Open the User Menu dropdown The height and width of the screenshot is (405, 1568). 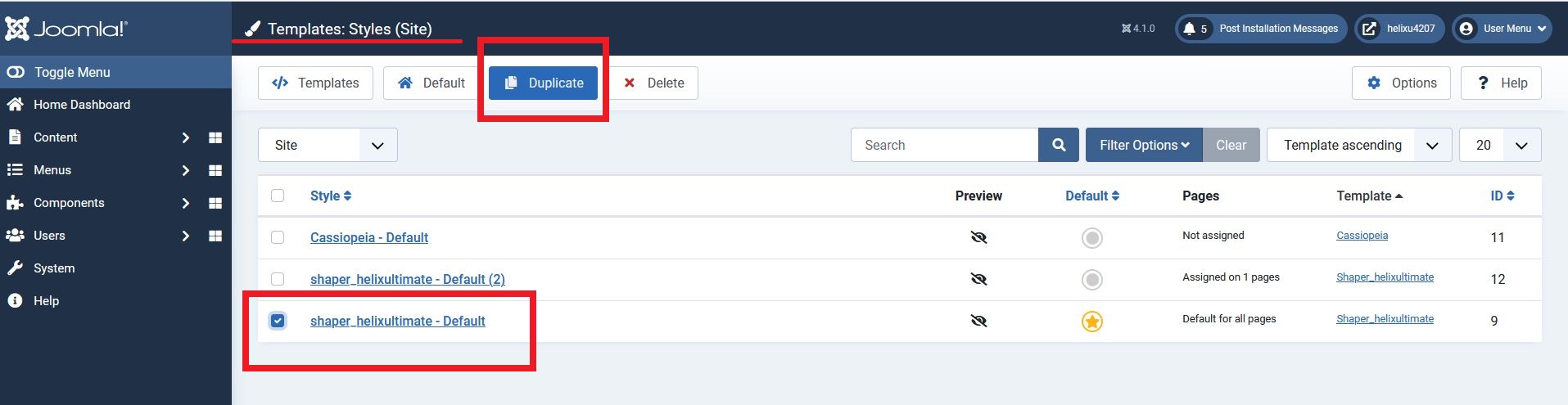tap(1502, 29)
